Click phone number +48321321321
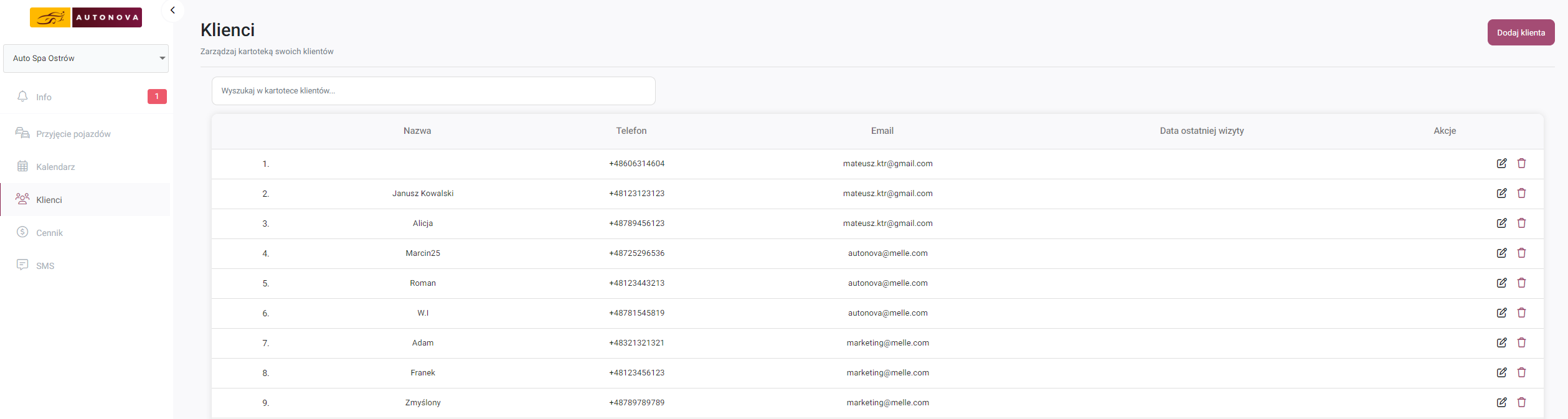 (636, 343)
